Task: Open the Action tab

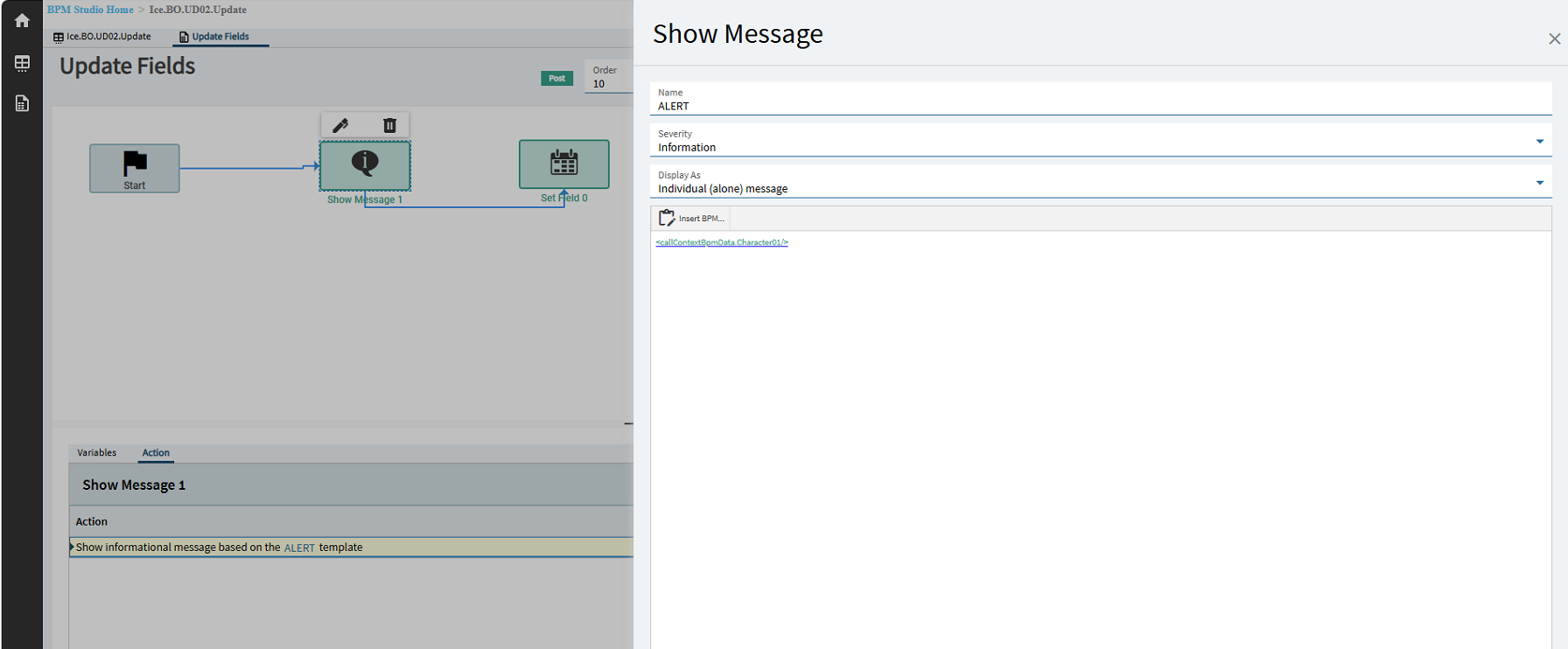Action: click(156, 453)
